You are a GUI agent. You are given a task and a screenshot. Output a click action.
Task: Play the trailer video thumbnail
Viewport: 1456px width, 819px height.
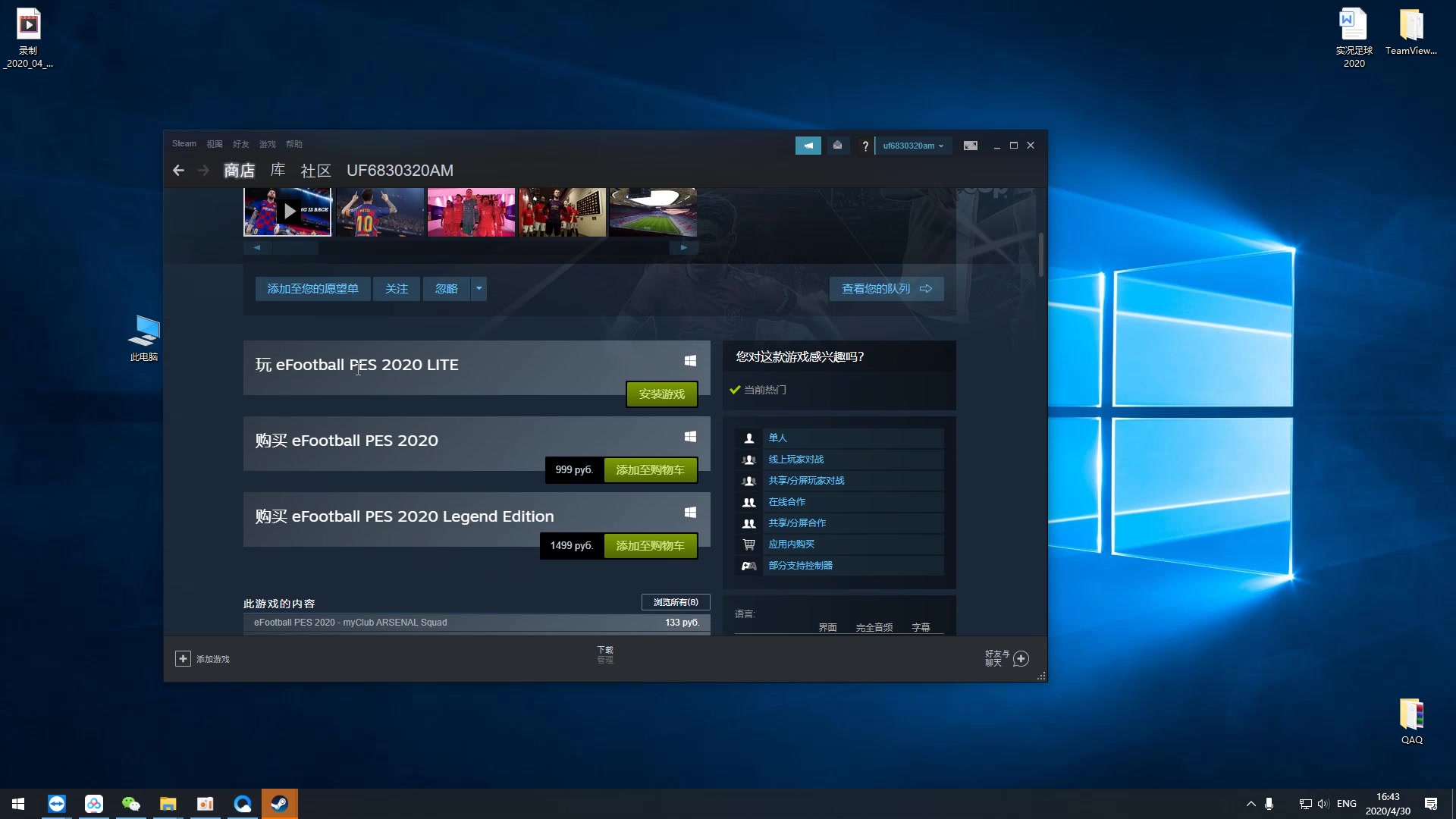click(x=287, y=212)
